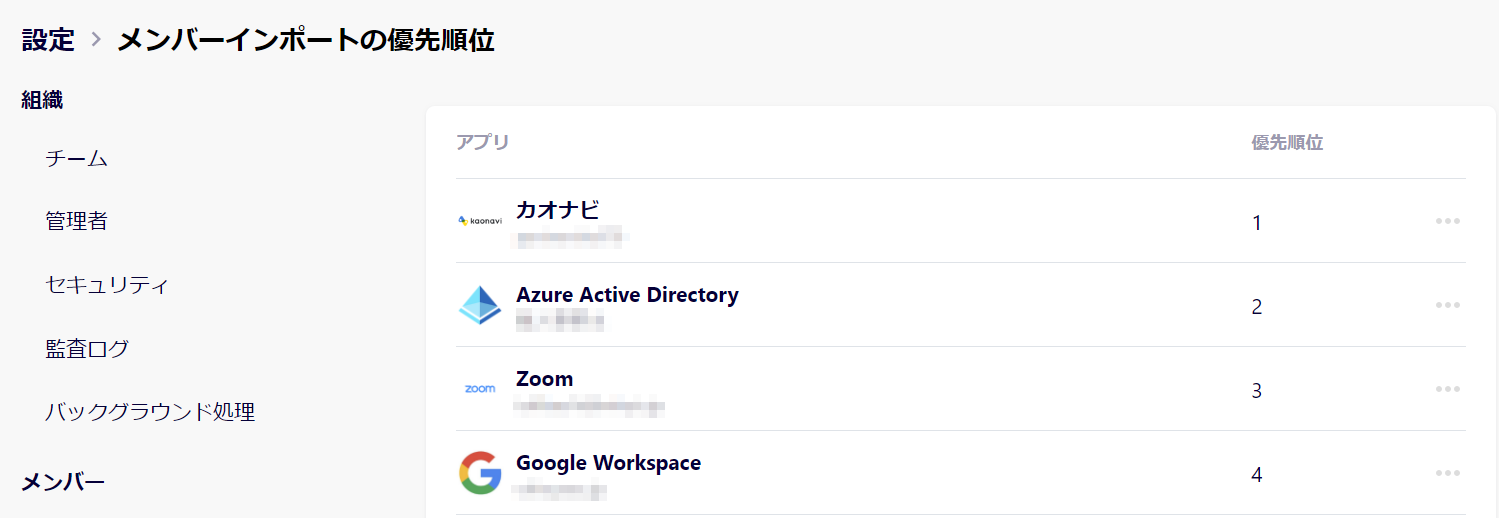Open 管理者 settings in sidebar

[77, 222]
